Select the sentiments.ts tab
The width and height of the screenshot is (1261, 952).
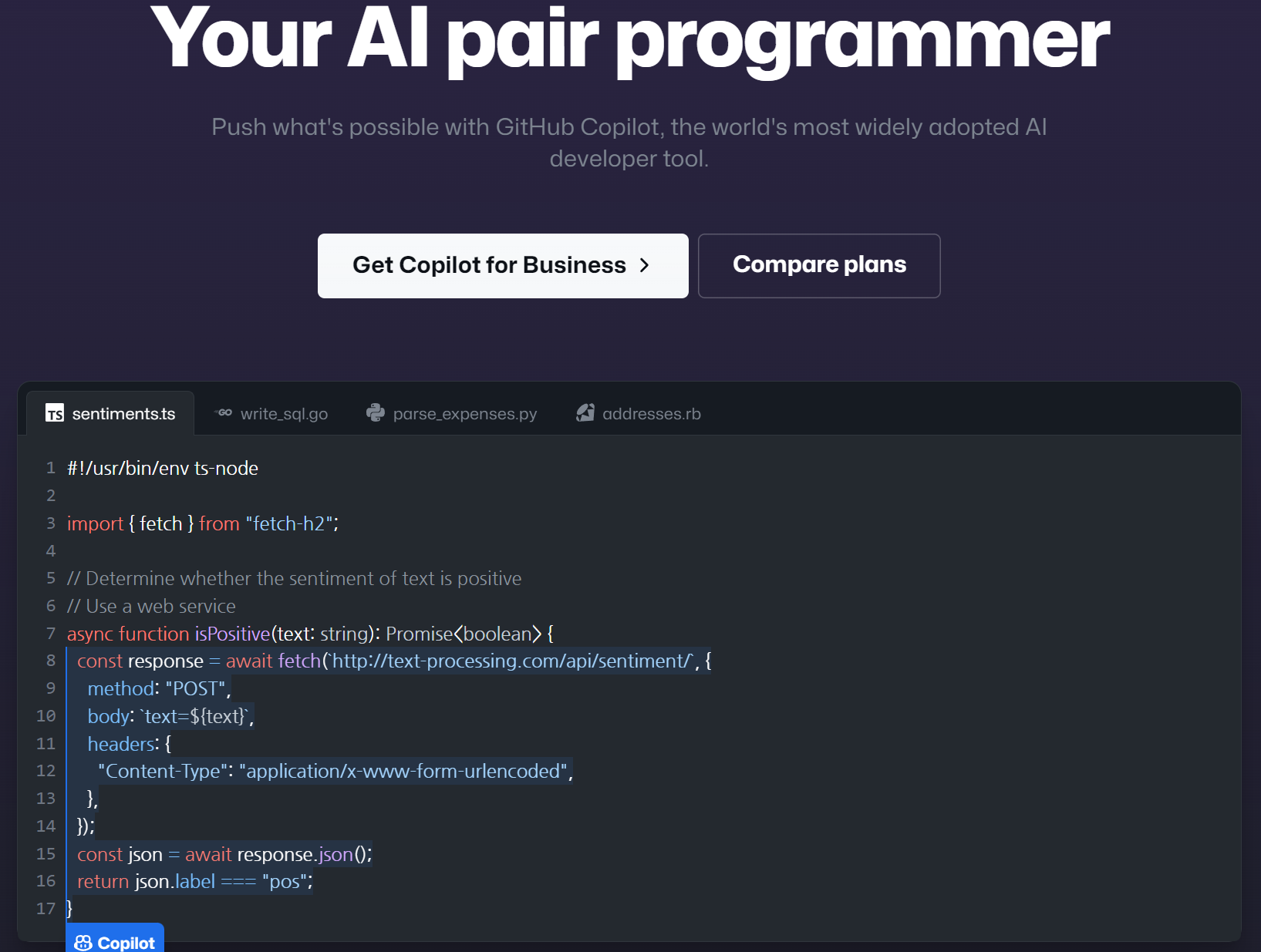tap(110, 414)
